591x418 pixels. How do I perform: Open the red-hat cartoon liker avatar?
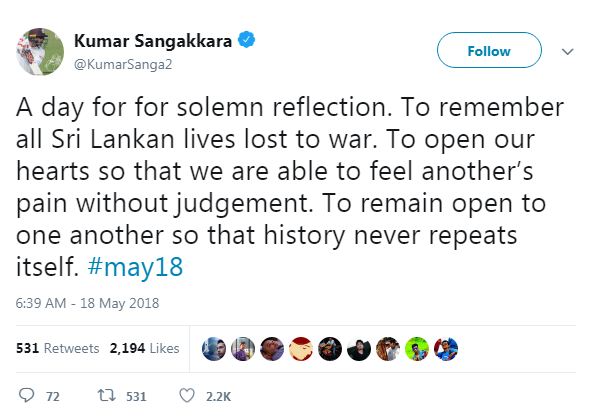[x=301, y=349]
